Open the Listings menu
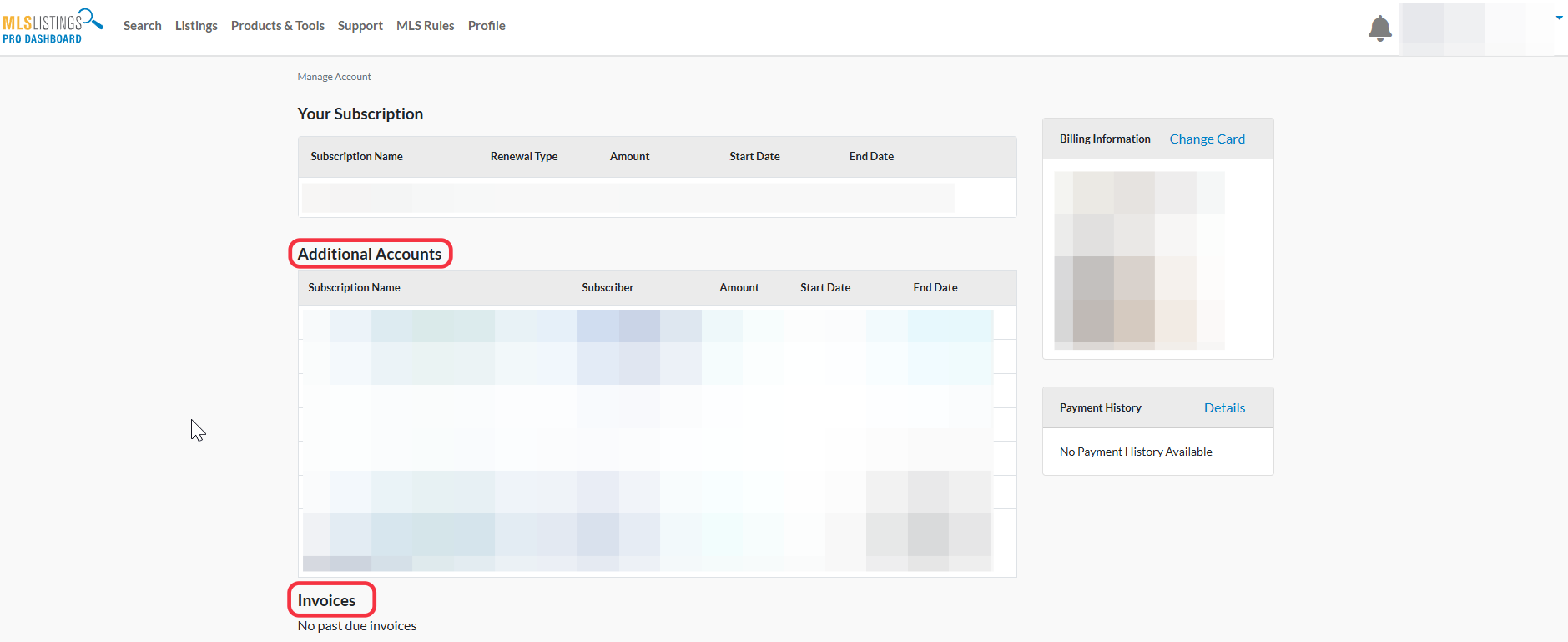This screenshot has width=1568, height=642. click(x=196, y=26)
